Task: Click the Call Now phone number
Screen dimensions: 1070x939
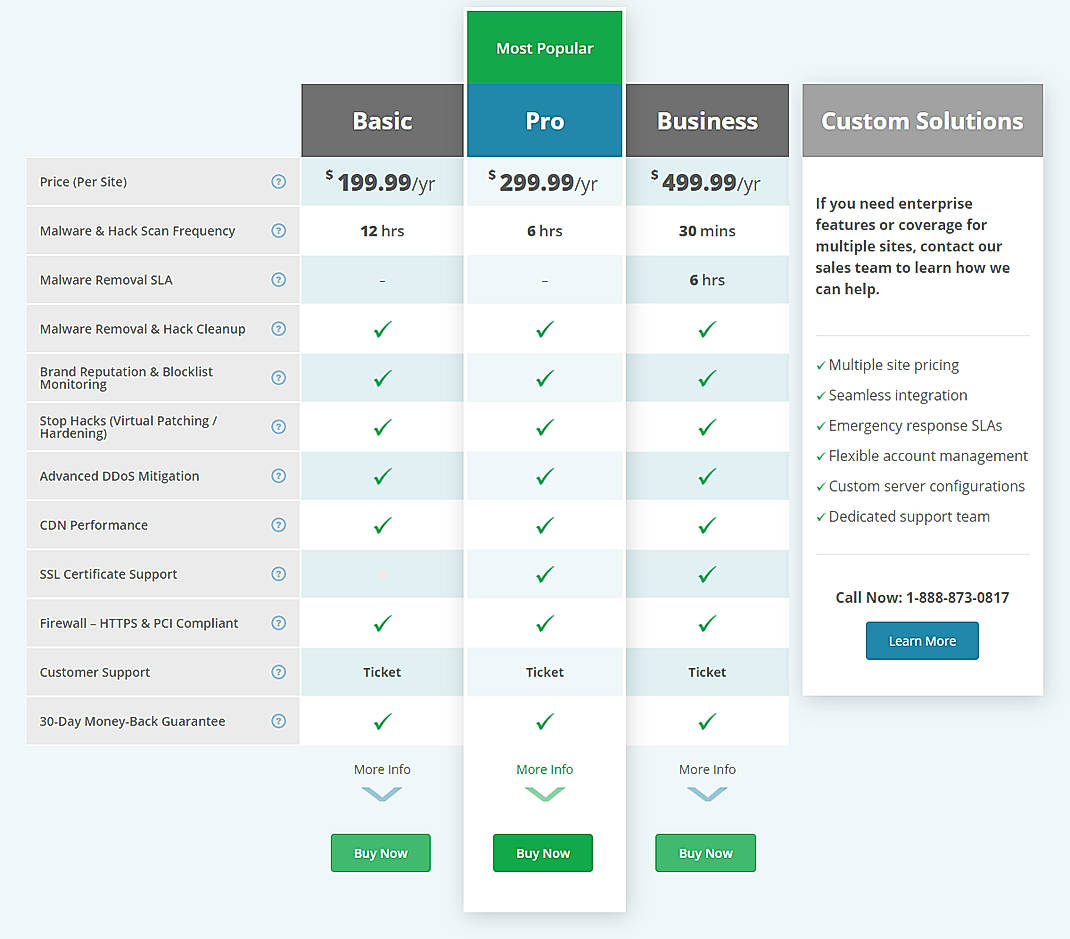Action: 922,597
